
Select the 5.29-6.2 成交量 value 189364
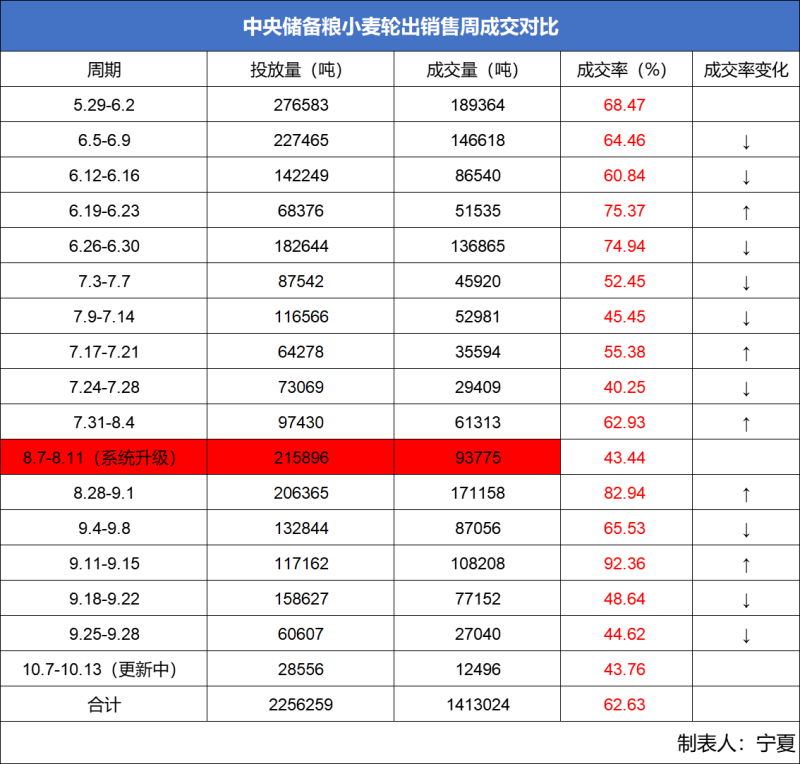pyautogui.click(x=478, y=105)
